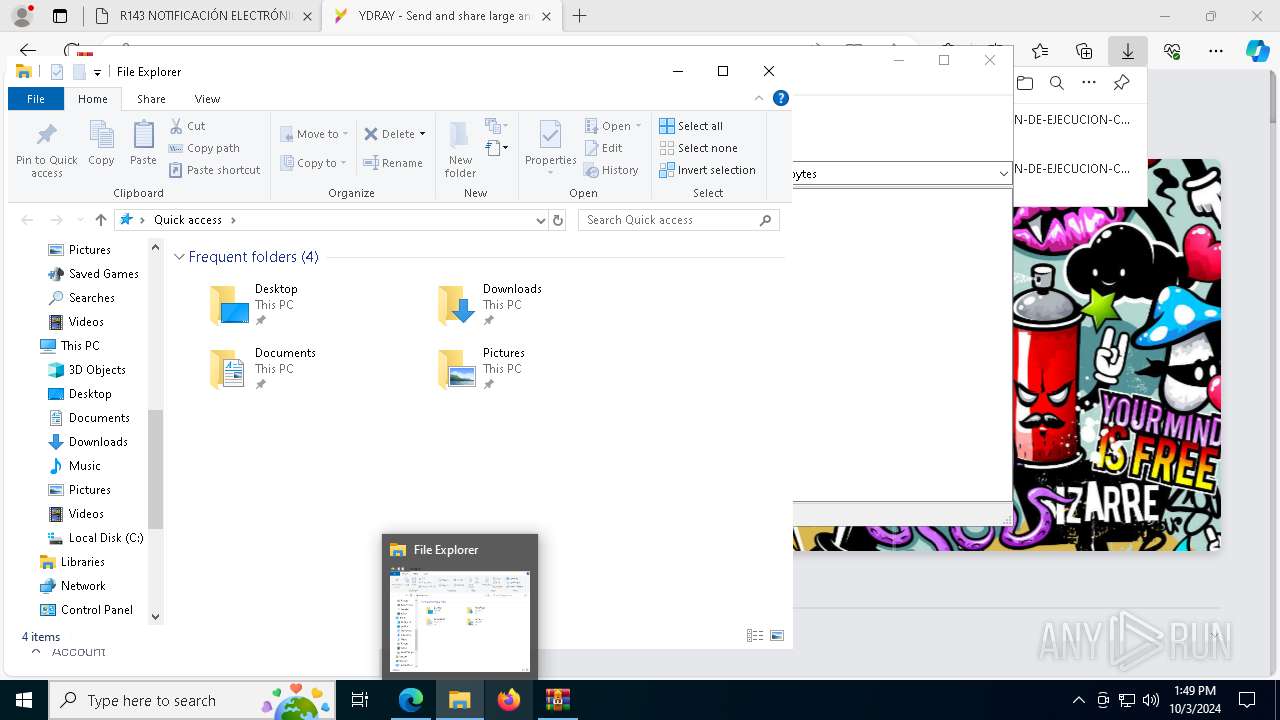1280x720 pixels.
Task: Open address bar history dropdown
Action: pyautogui.click(x=541, y=220)
